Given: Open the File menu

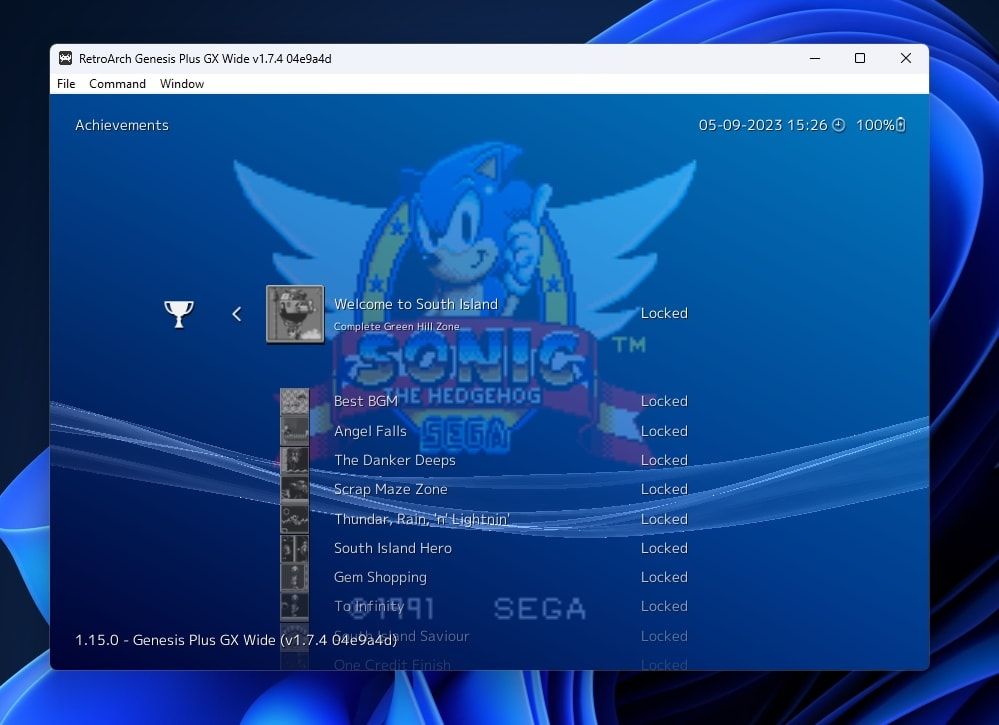Looking at the screenshot, I should [x=65, y=84].
